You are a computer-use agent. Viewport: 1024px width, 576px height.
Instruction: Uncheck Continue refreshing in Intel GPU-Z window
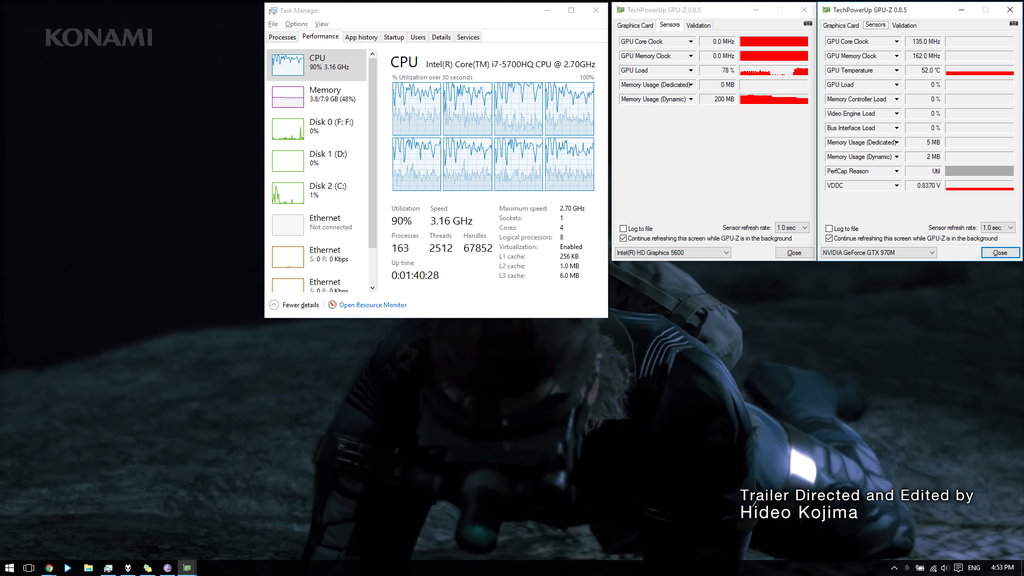point(623,238)
